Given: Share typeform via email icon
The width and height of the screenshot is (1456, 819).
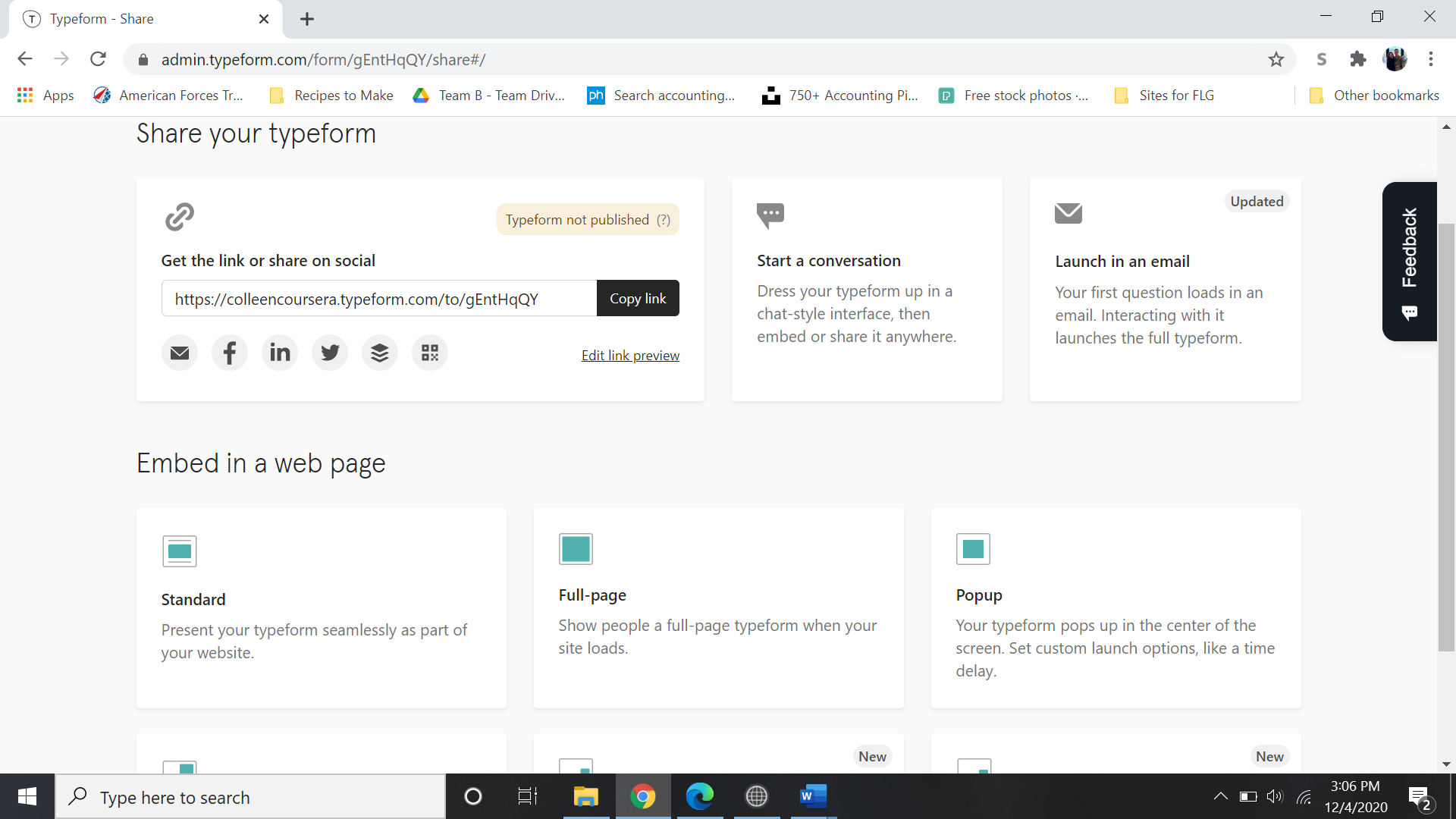Looking at the screenshot, I should click(180, 353).
